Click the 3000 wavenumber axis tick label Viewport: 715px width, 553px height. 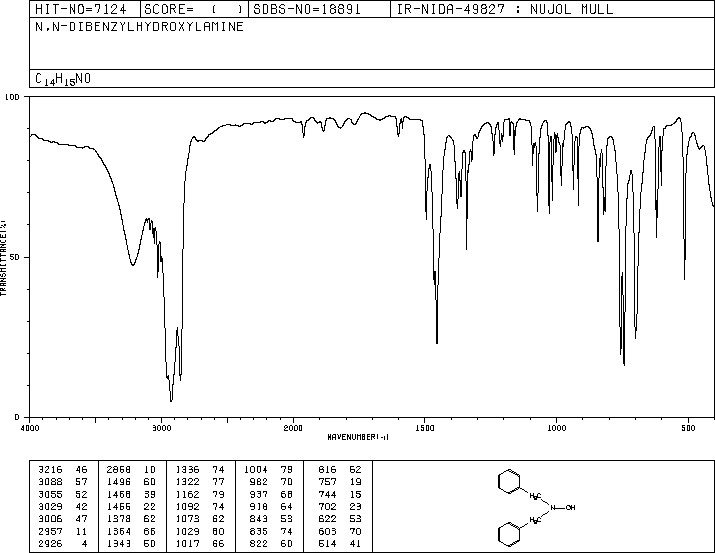161,428
